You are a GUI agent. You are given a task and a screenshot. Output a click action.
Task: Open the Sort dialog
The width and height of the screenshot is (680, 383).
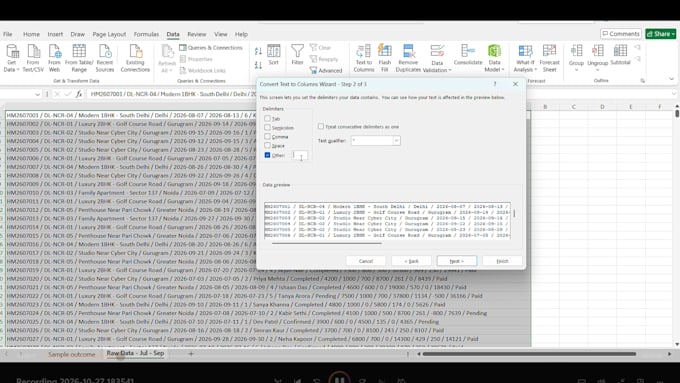point(274,55)
